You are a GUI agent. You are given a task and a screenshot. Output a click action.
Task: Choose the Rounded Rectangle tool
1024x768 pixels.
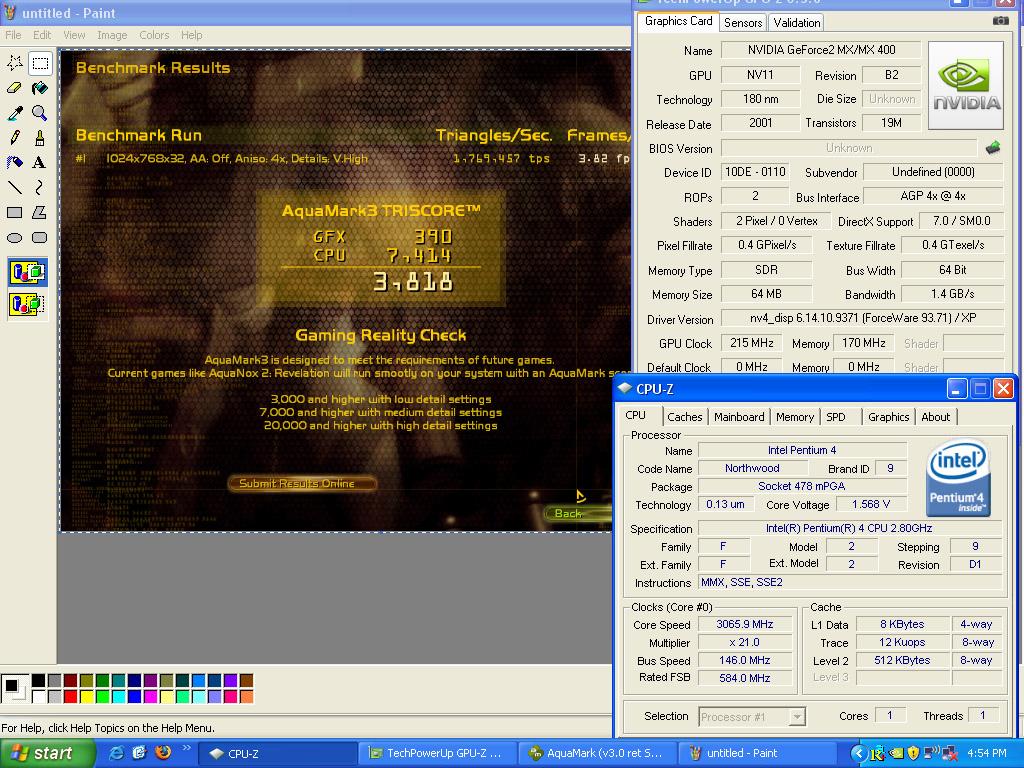click(40, 238)
